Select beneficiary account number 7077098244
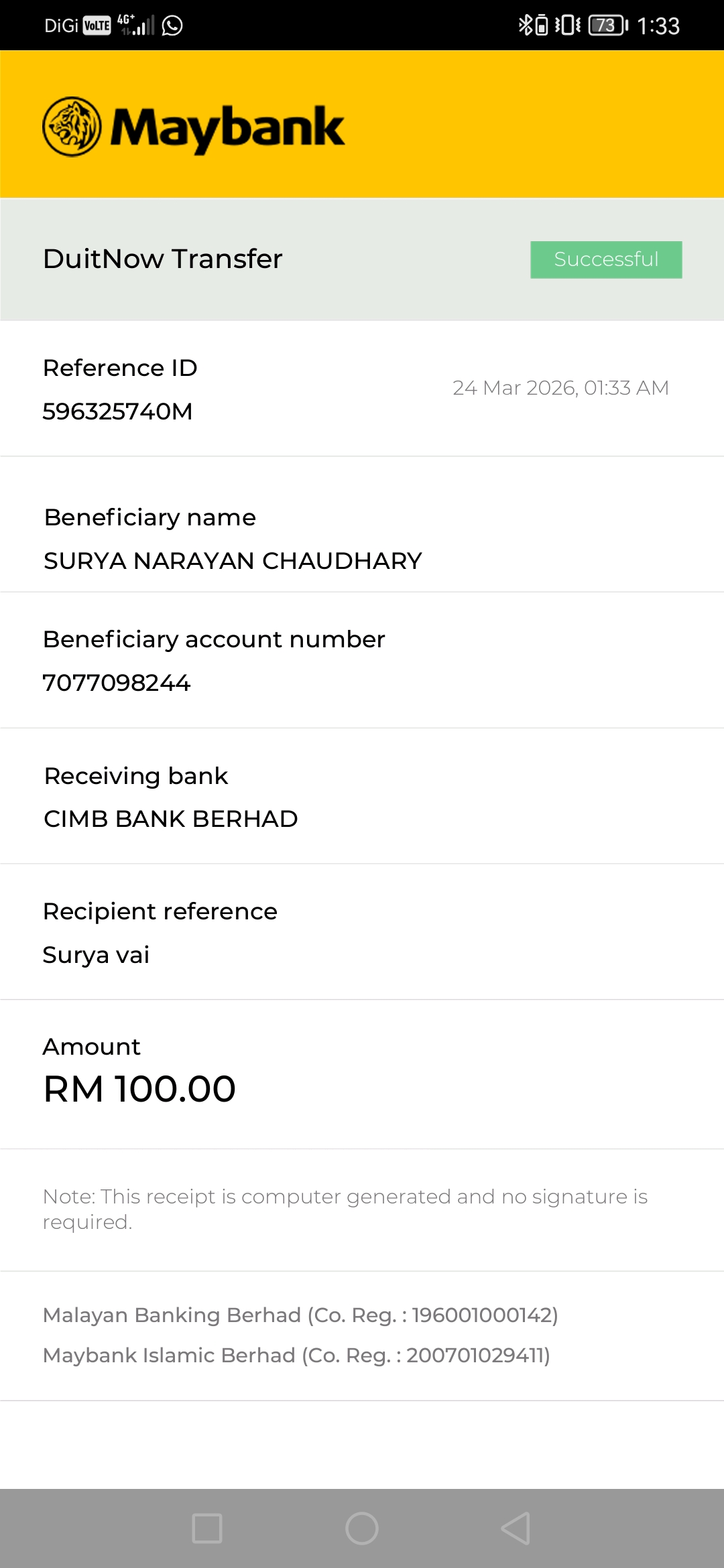This screenshot has width=724, height=1568. 117,683
